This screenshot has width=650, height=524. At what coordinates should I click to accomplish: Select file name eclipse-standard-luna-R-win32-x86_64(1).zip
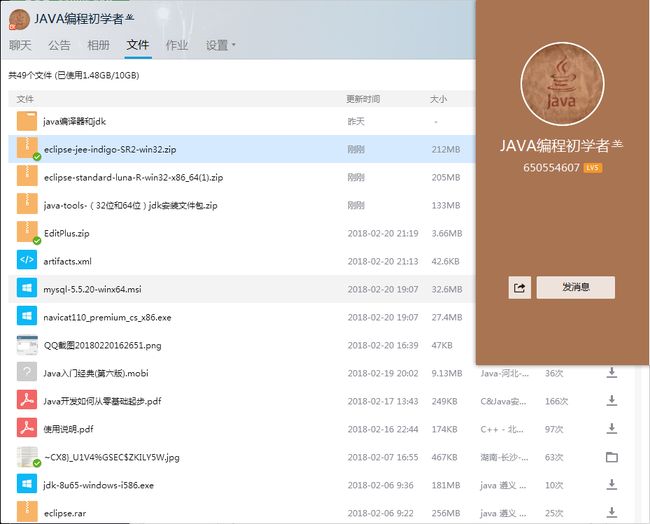pyautogui.click(x=133, y=177)
